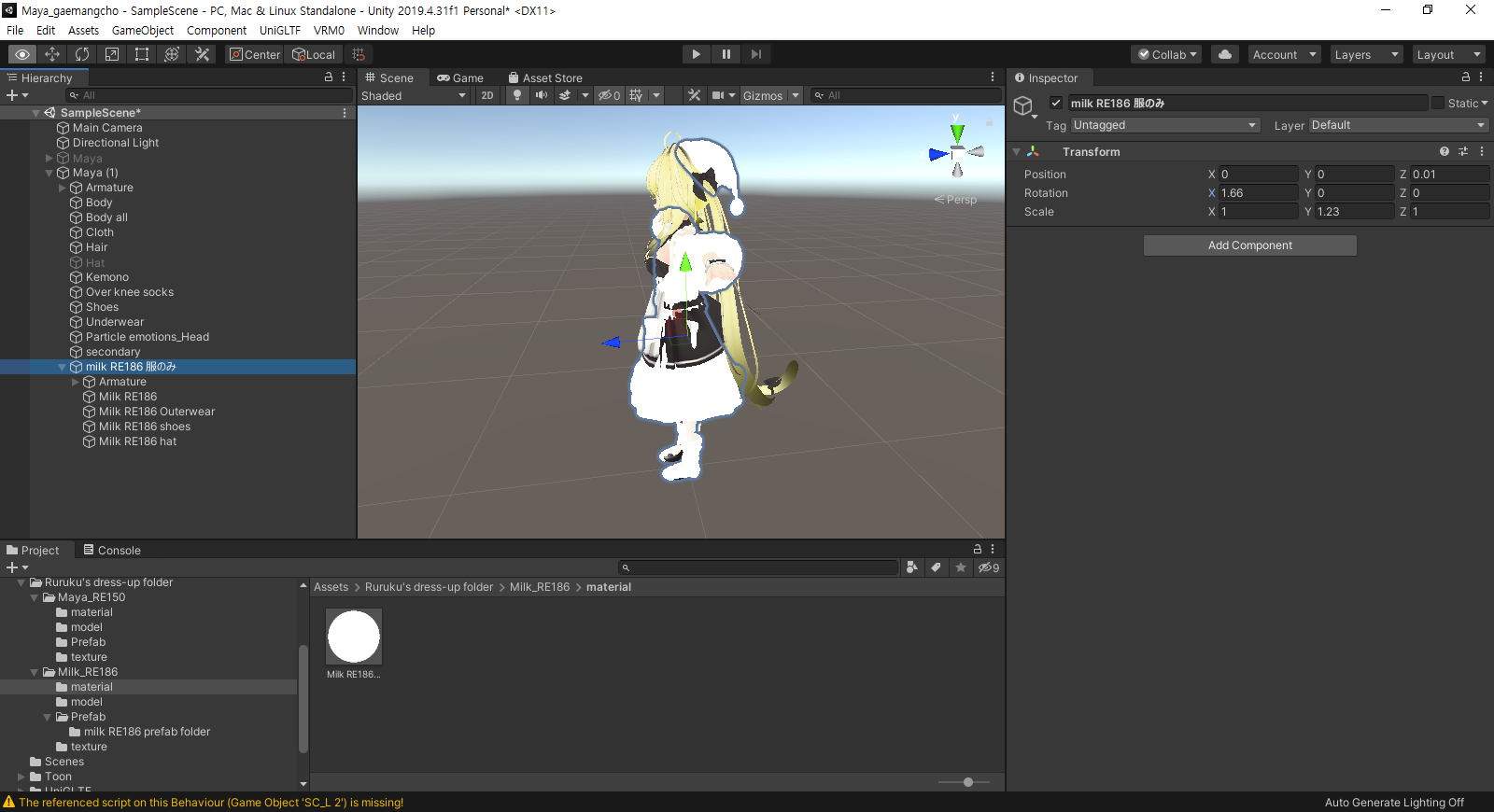Open the Shaded draw mode dropdown
Image resolution: width=1494 pixels, height=812 pixels.
[414, 95]
